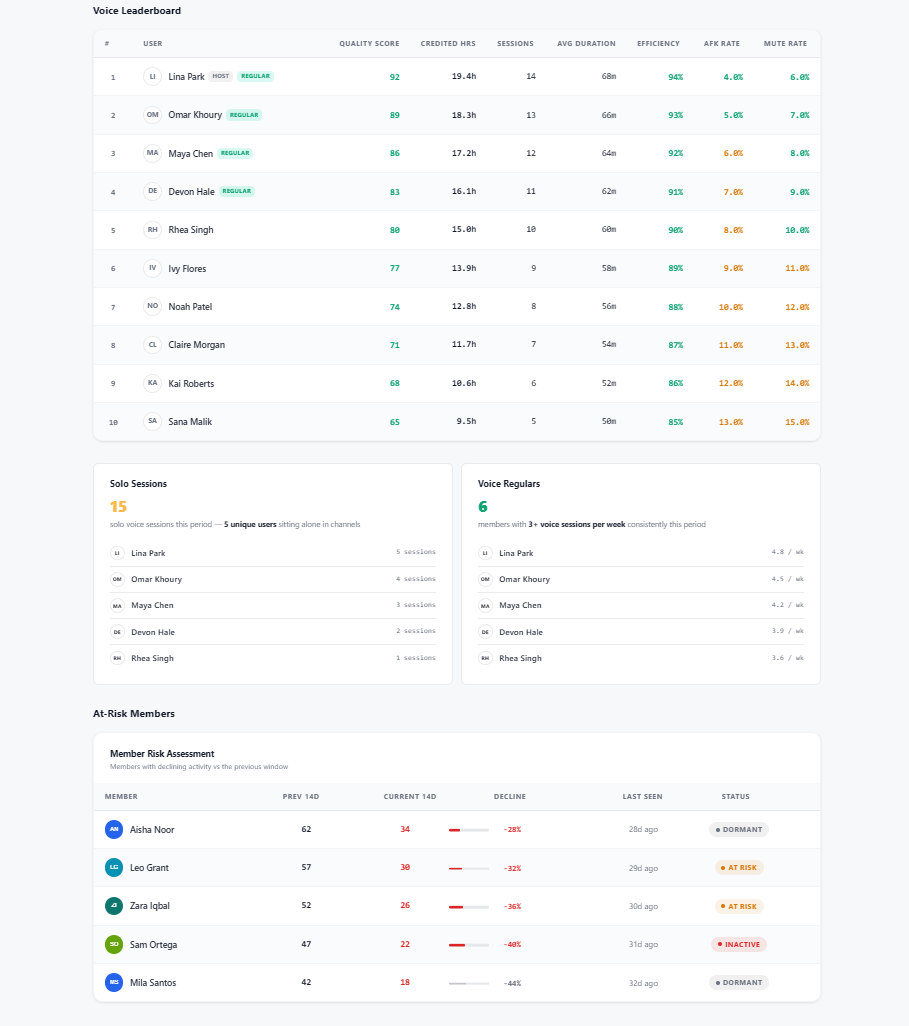
Task: Click the Voice Regulars count of 6
Action: coord(483,507)
